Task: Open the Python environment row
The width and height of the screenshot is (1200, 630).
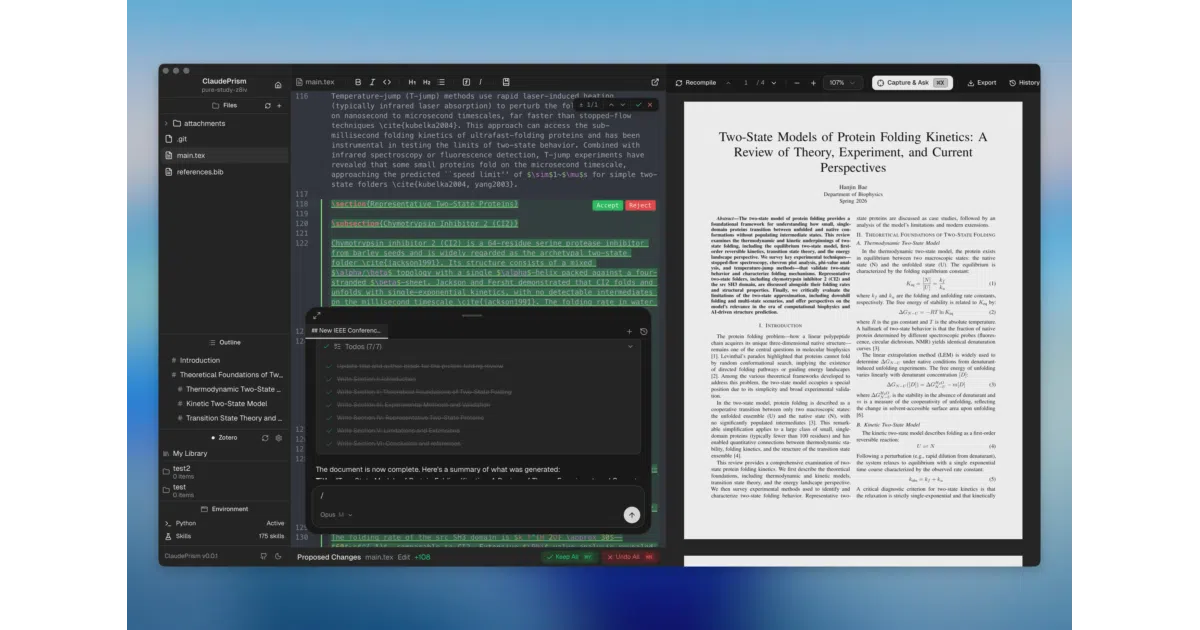Action: pyautogui.click(x=224, y=523)
